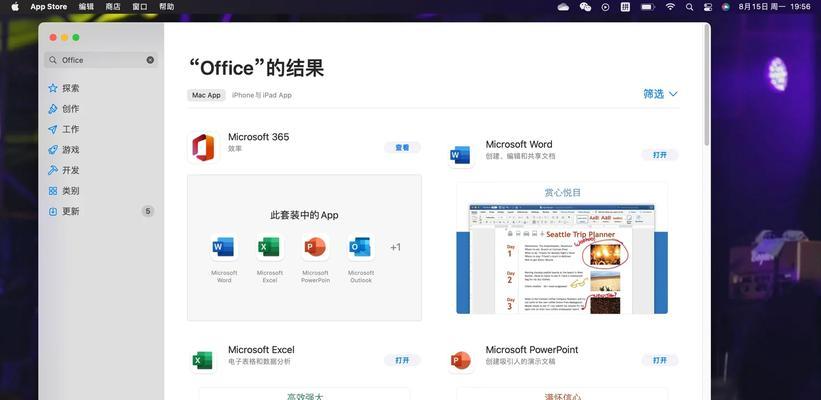
Task: Open the 商店 menu
Action: pos(113,7)
